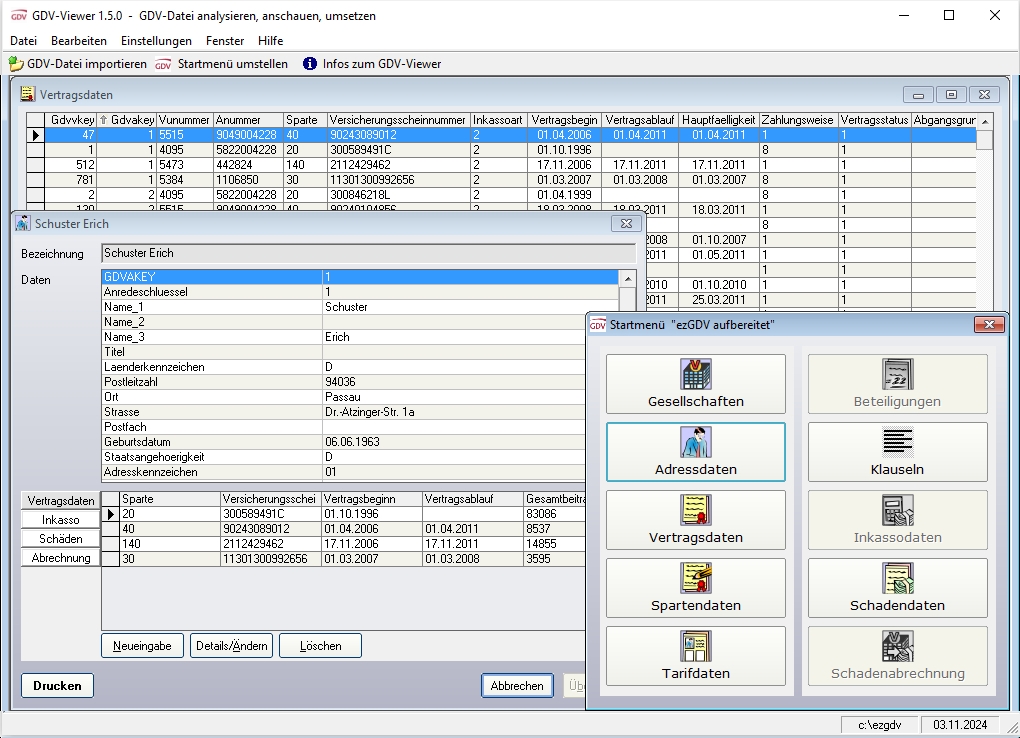Switch to the Inkasso tab
The image size is (1020, 738).
pos(61,520)
